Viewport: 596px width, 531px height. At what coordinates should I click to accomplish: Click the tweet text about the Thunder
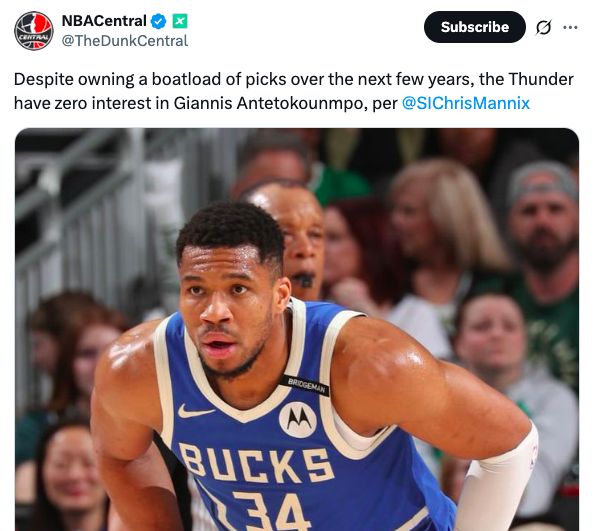293,91
